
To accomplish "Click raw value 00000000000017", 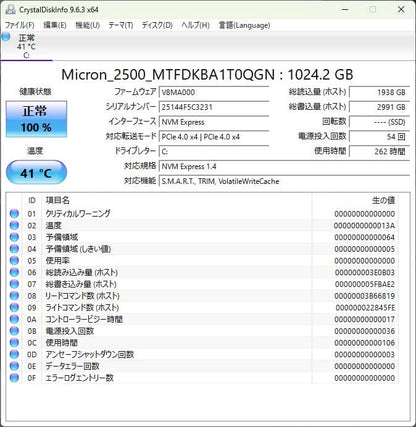I will tap(364, 319).
